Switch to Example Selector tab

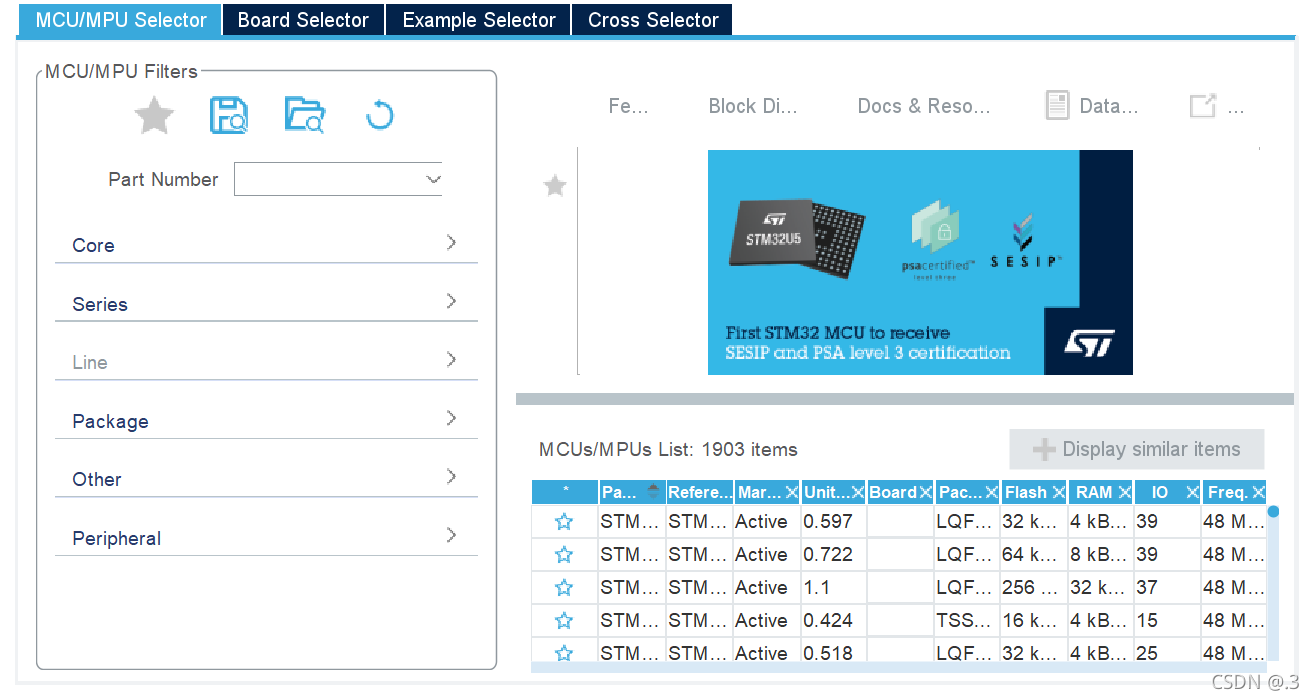[x=478, y=20]
